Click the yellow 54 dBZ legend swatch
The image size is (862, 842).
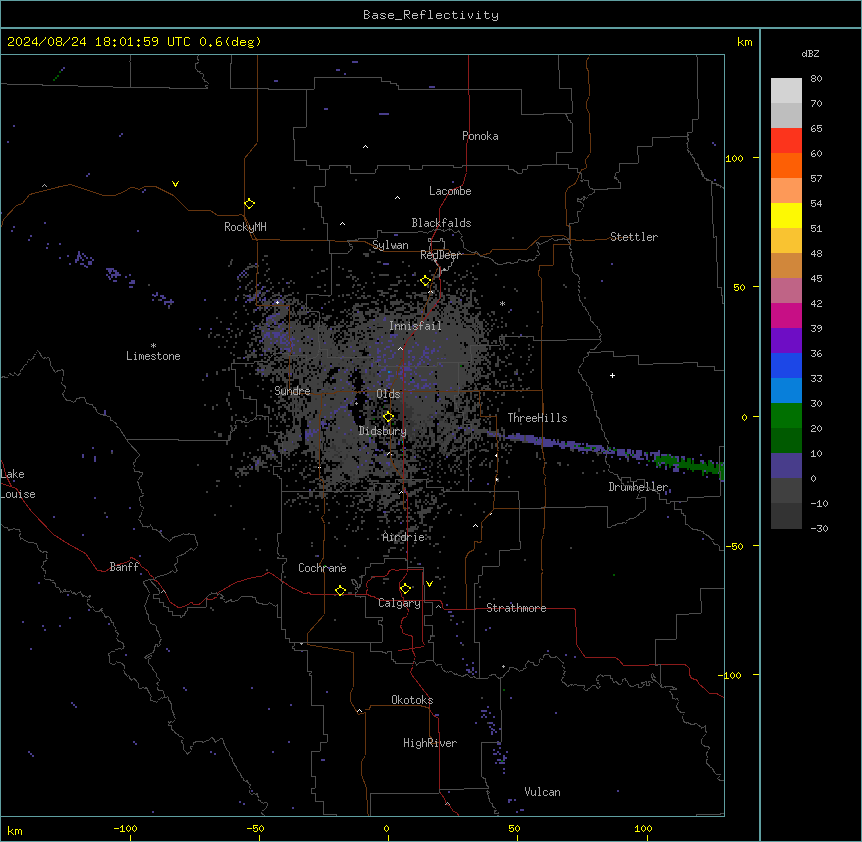786,215
